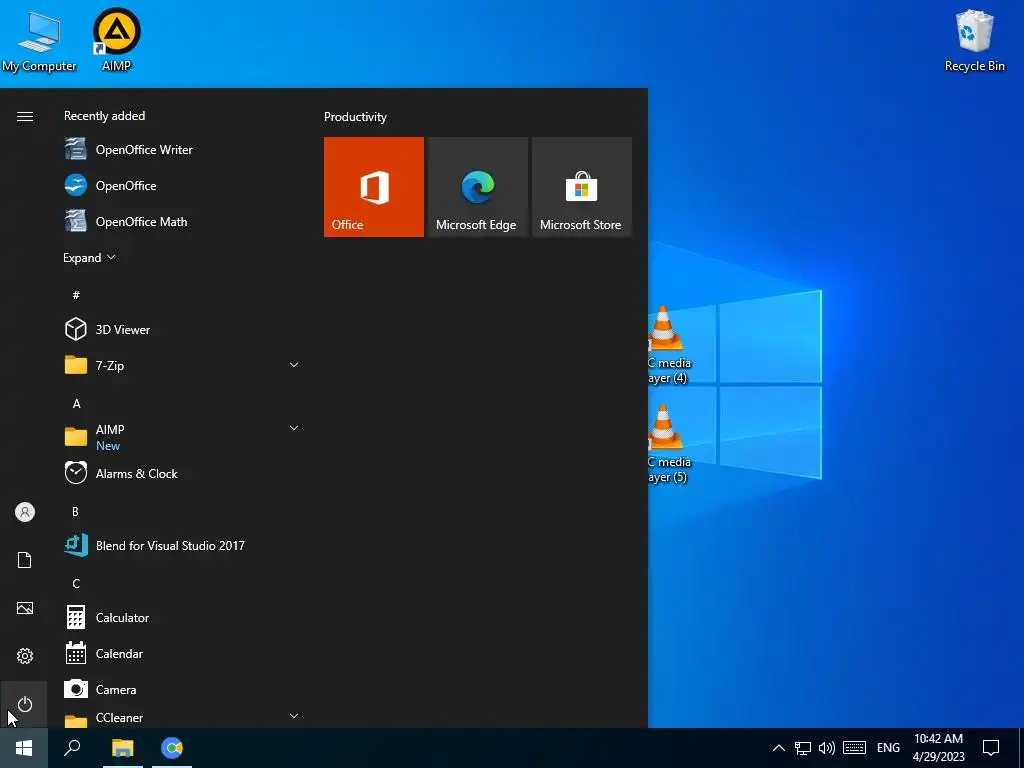Open network status tray icon
This screenshot has height=768, width=1024.
pyautogui.click(x=803, y=748)
